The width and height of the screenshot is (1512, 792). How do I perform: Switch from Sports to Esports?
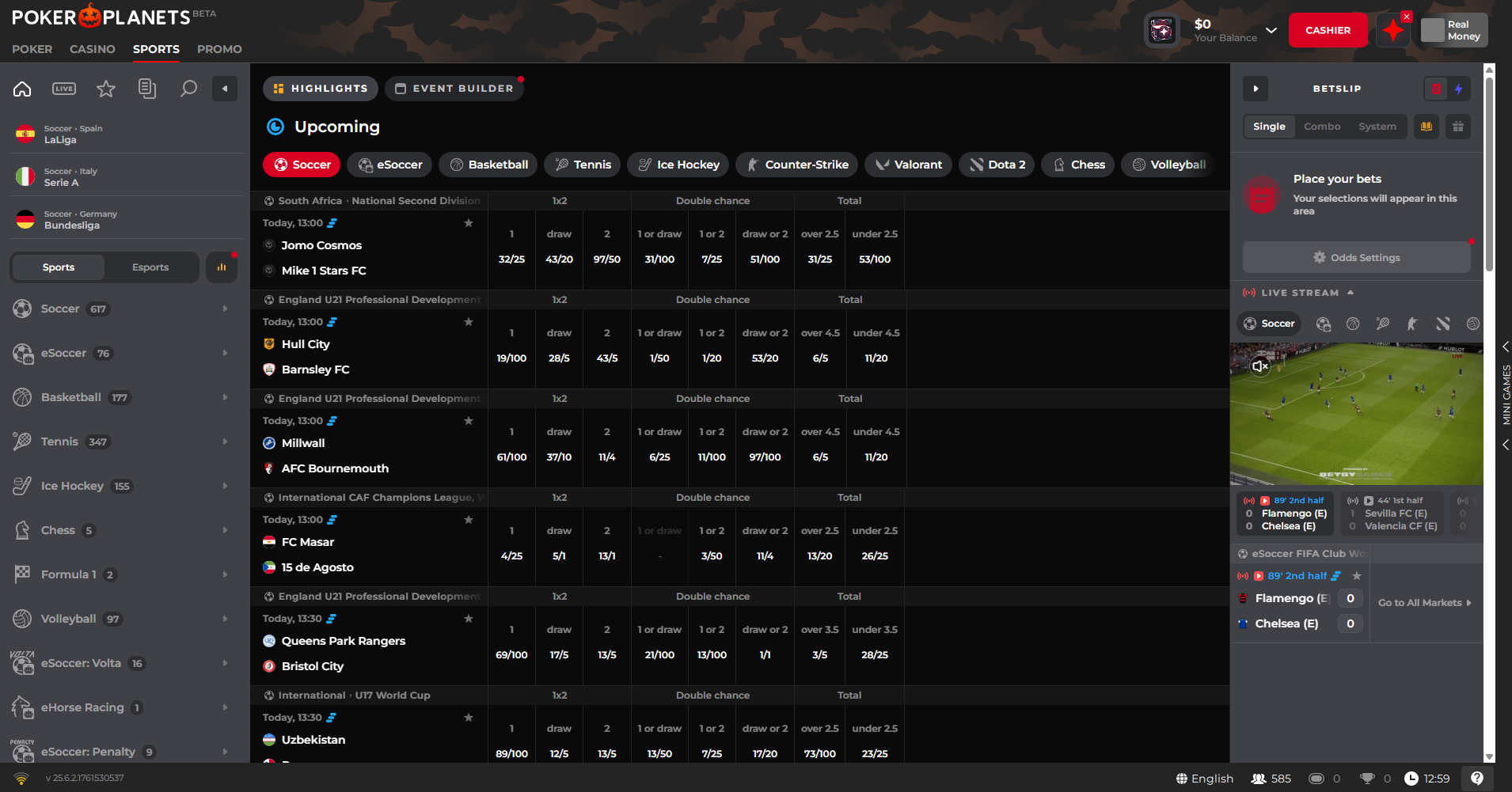tap(150, 267)
